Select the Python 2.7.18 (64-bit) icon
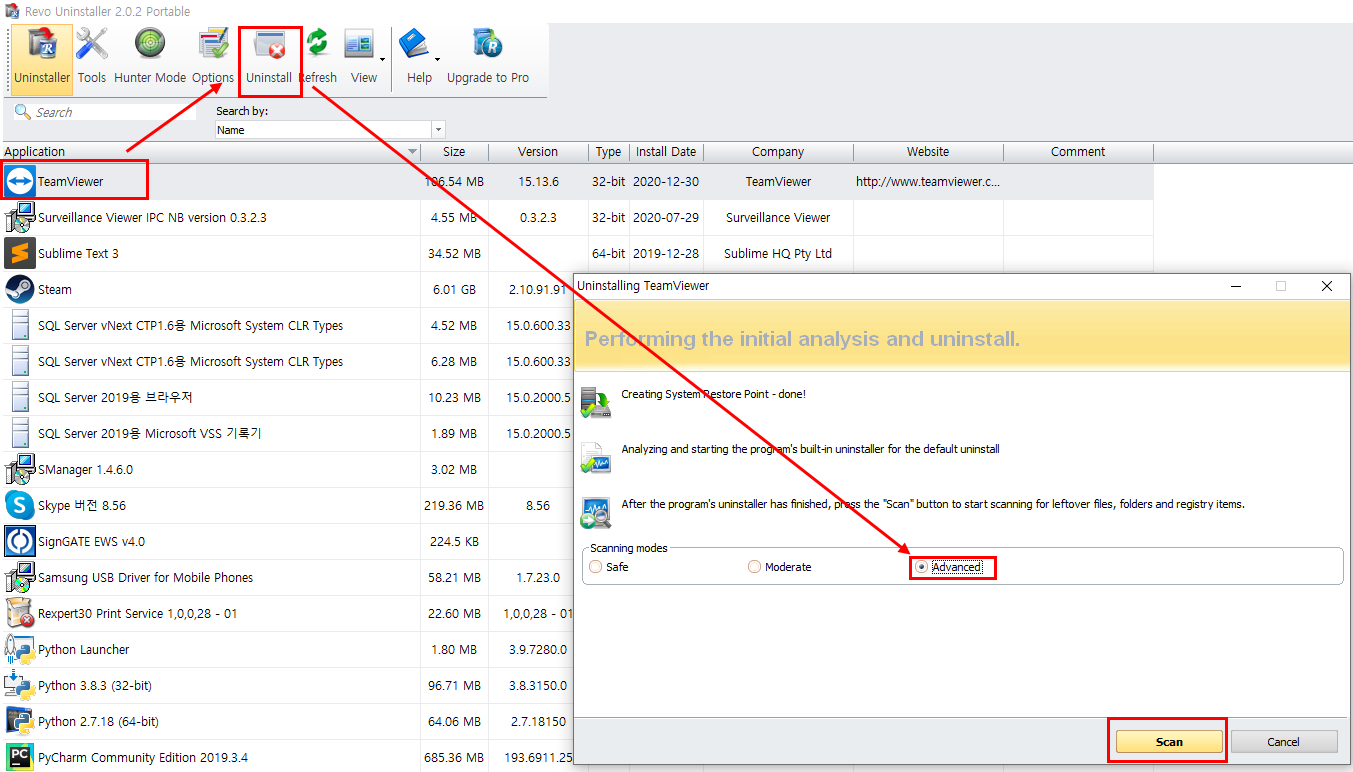 pos(20,721)
